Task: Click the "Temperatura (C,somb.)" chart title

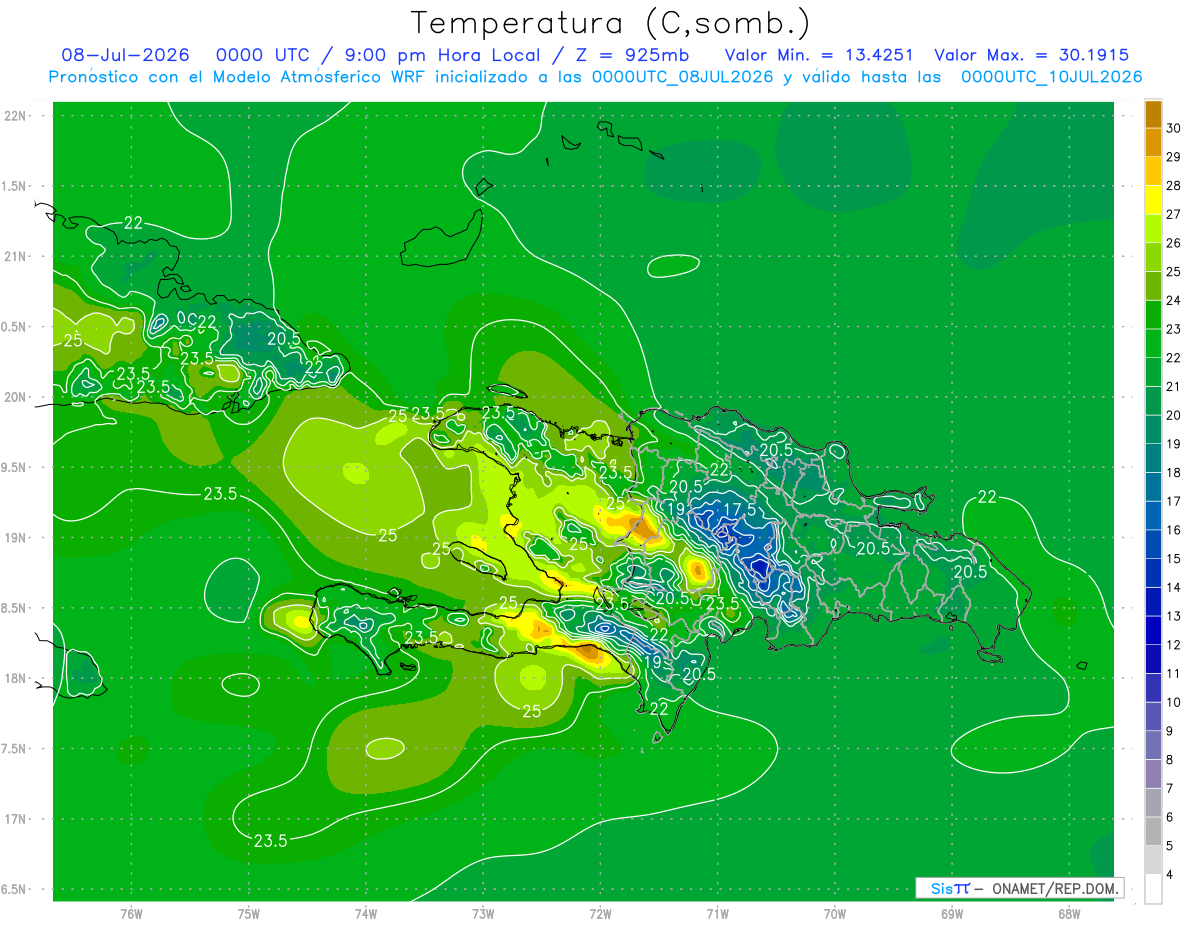Action: tap(610, 23)
